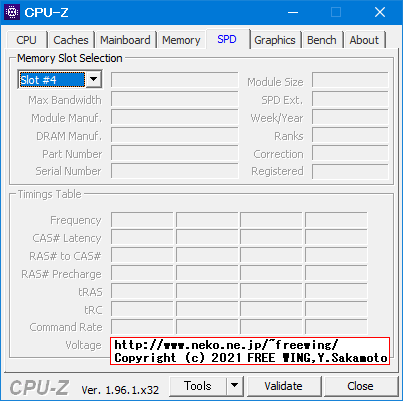Open the About tab

pos(364,40)
